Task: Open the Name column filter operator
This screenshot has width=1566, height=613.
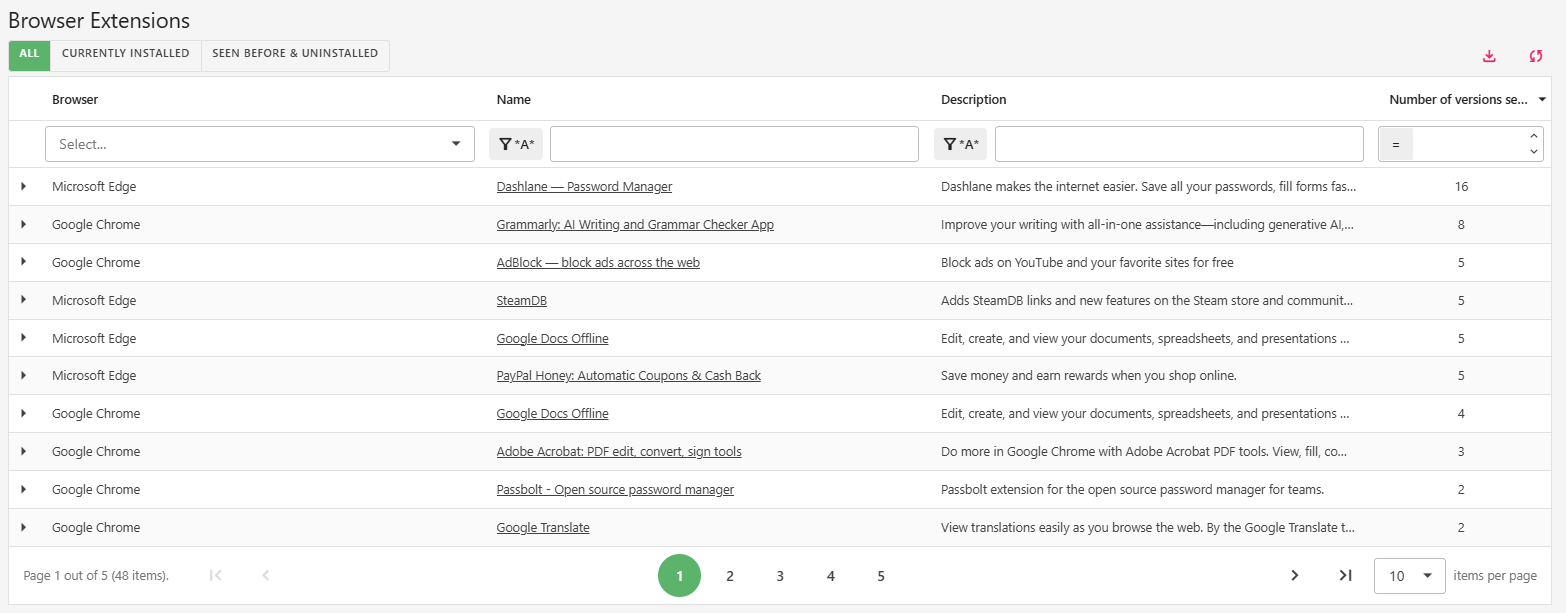Action: 516,144
